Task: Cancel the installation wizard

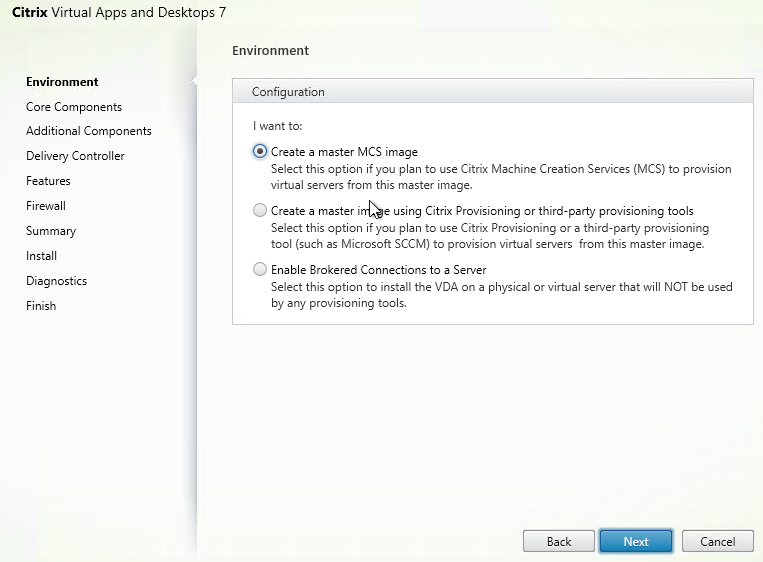Action: click(x=718, y=541)
